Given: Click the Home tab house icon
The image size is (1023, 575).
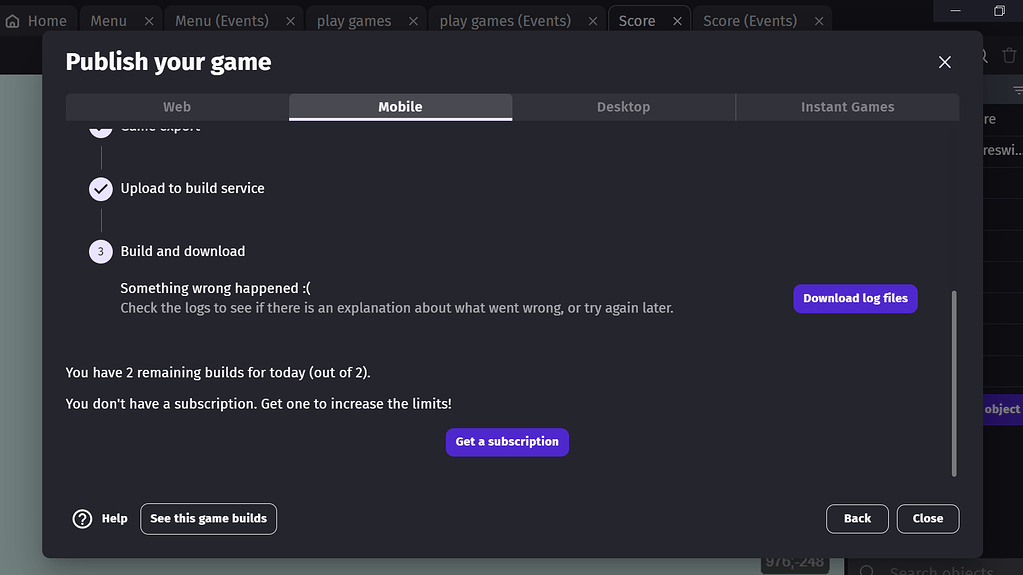Looking at the screenshot, I should pyautogui.click(x=13, y=21).
